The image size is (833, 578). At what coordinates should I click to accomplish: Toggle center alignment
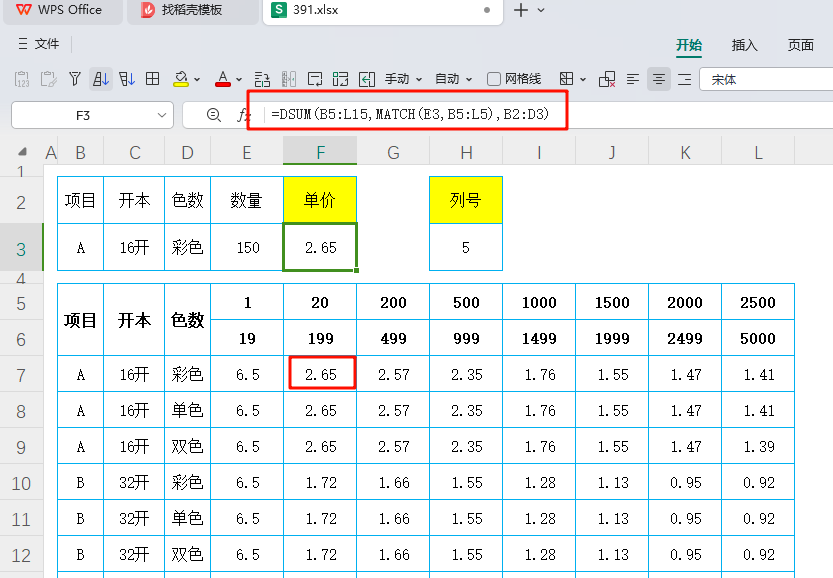(659, 79)
